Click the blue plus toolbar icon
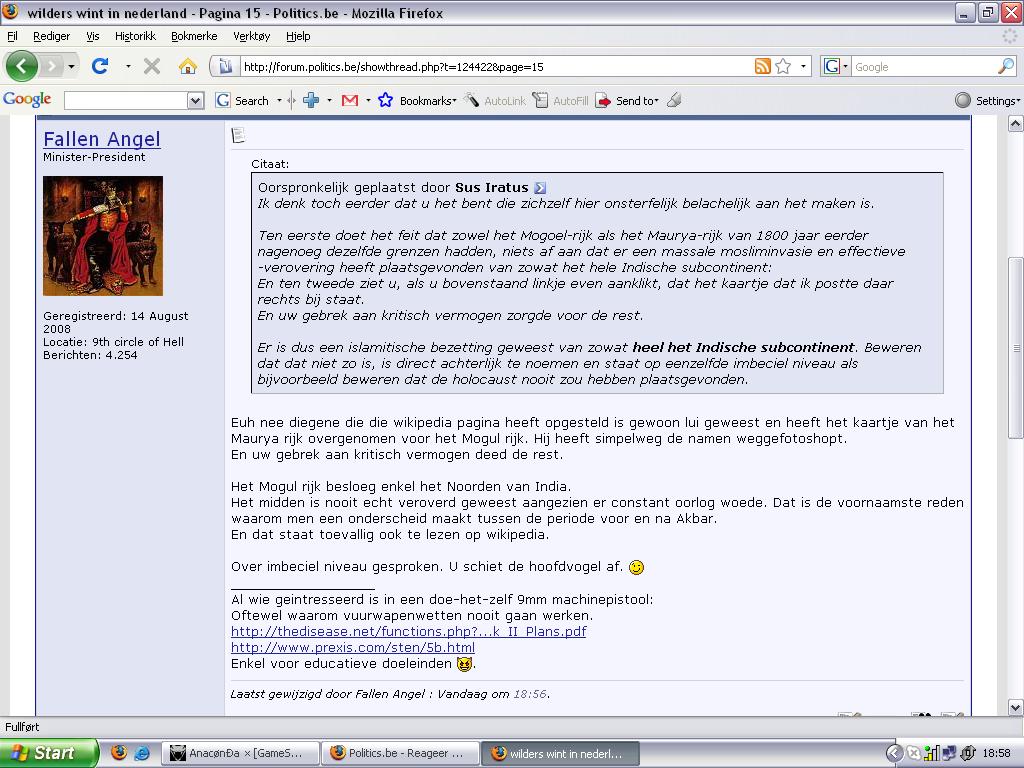Image resolution: width=1024 pixels, height=768 pixels. [x=311, y=101]
